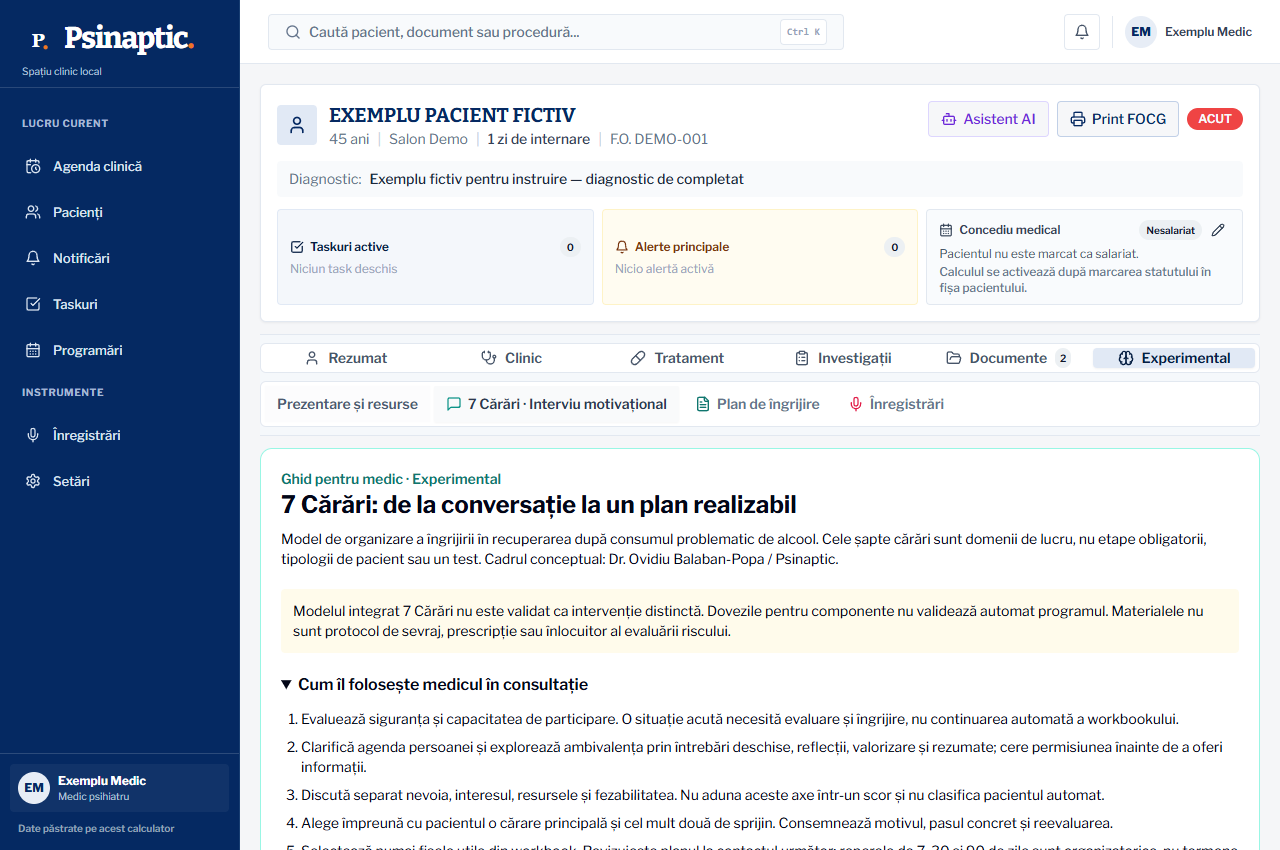Open Notificări in the sidebar
Viewport: 1280px width, 850px height.
(120, 258)
